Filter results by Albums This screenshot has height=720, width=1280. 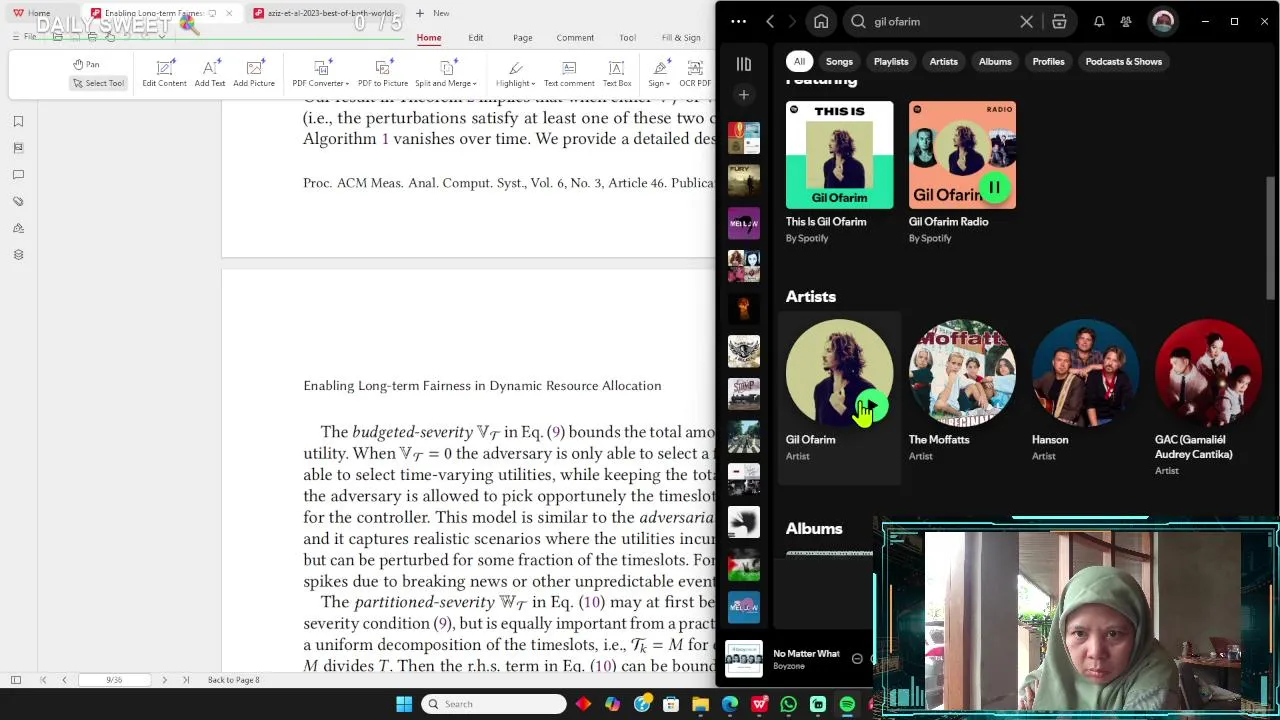click(x=995, y=61)
